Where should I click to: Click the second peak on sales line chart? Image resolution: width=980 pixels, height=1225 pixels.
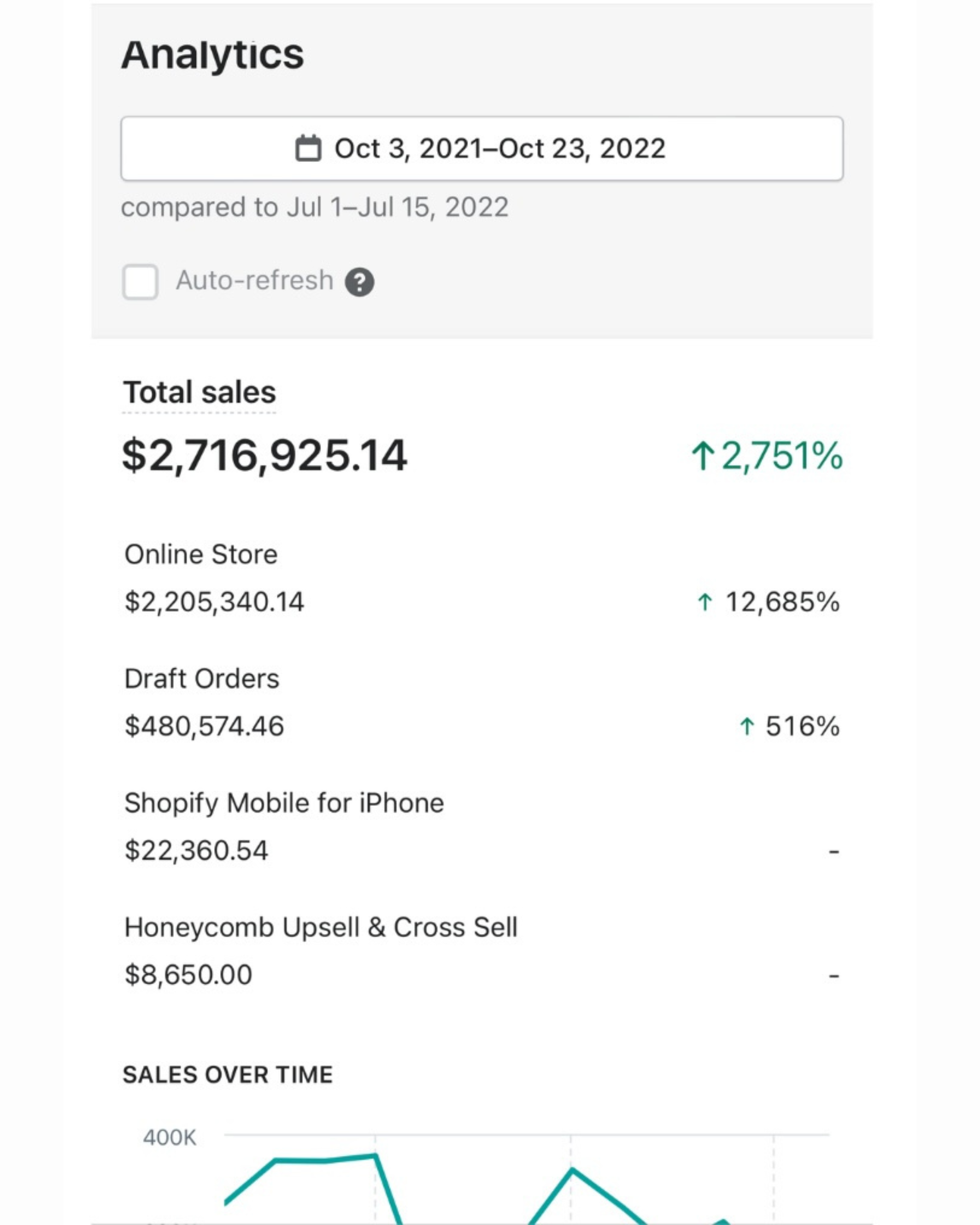tap(572, 1169)
